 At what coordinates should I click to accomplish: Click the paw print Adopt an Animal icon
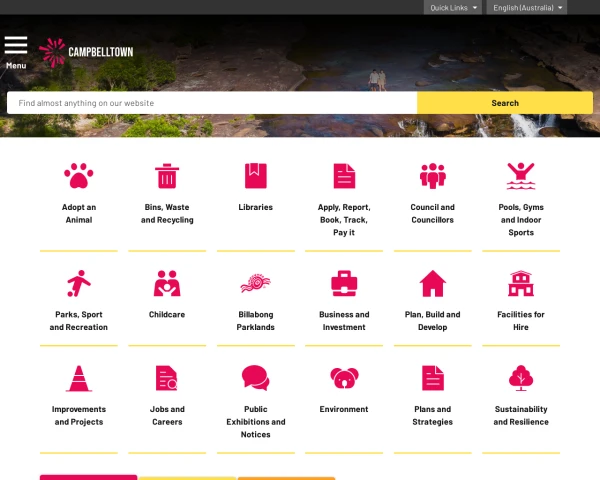[x=79, y=176]
